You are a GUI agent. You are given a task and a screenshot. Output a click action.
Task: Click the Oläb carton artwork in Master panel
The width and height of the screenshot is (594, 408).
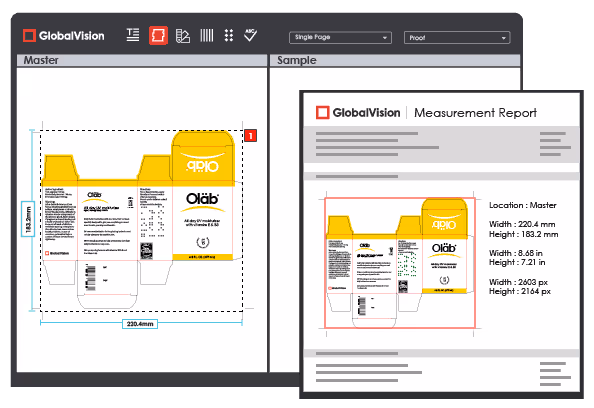(x=142, y=220)
